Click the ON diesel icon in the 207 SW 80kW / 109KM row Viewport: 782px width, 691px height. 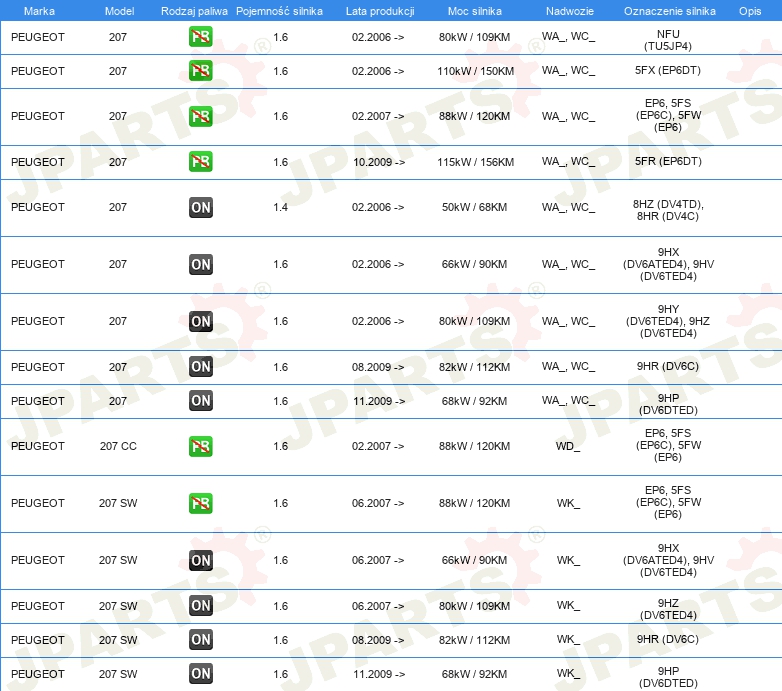200,605
